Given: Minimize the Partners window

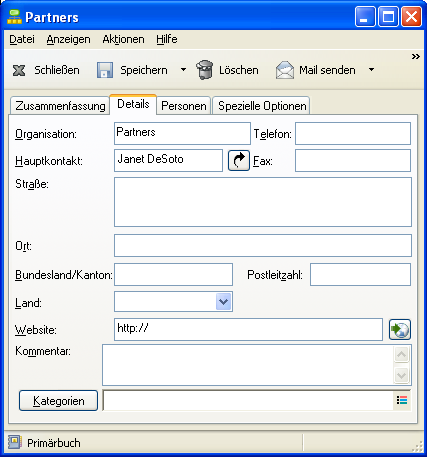Looking at the screenshot, I should point(365,17).
